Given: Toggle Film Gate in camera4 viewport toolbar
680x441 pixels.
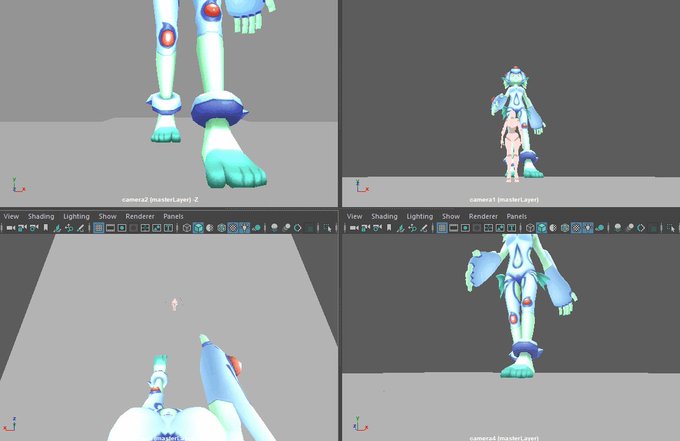Looking at the screenshot, I should 454,228.
